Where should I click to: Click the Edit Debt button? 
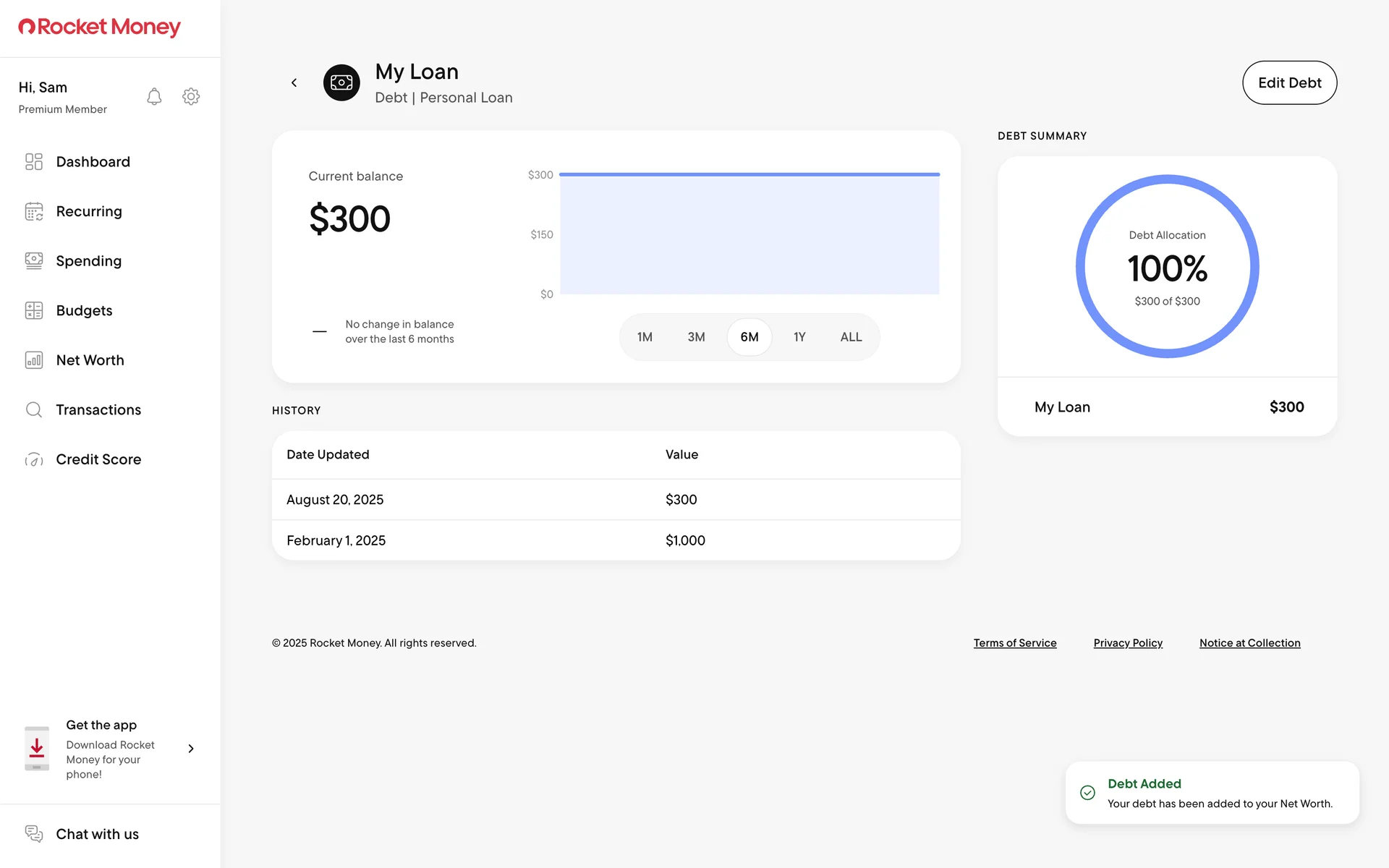click(x=1289, y=82)
